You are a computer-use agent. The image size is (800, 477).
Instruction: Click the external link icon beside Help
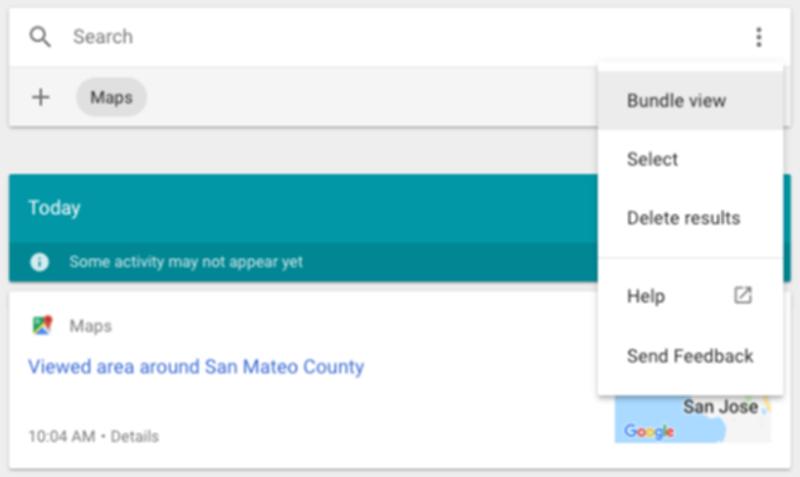(742, 295)
